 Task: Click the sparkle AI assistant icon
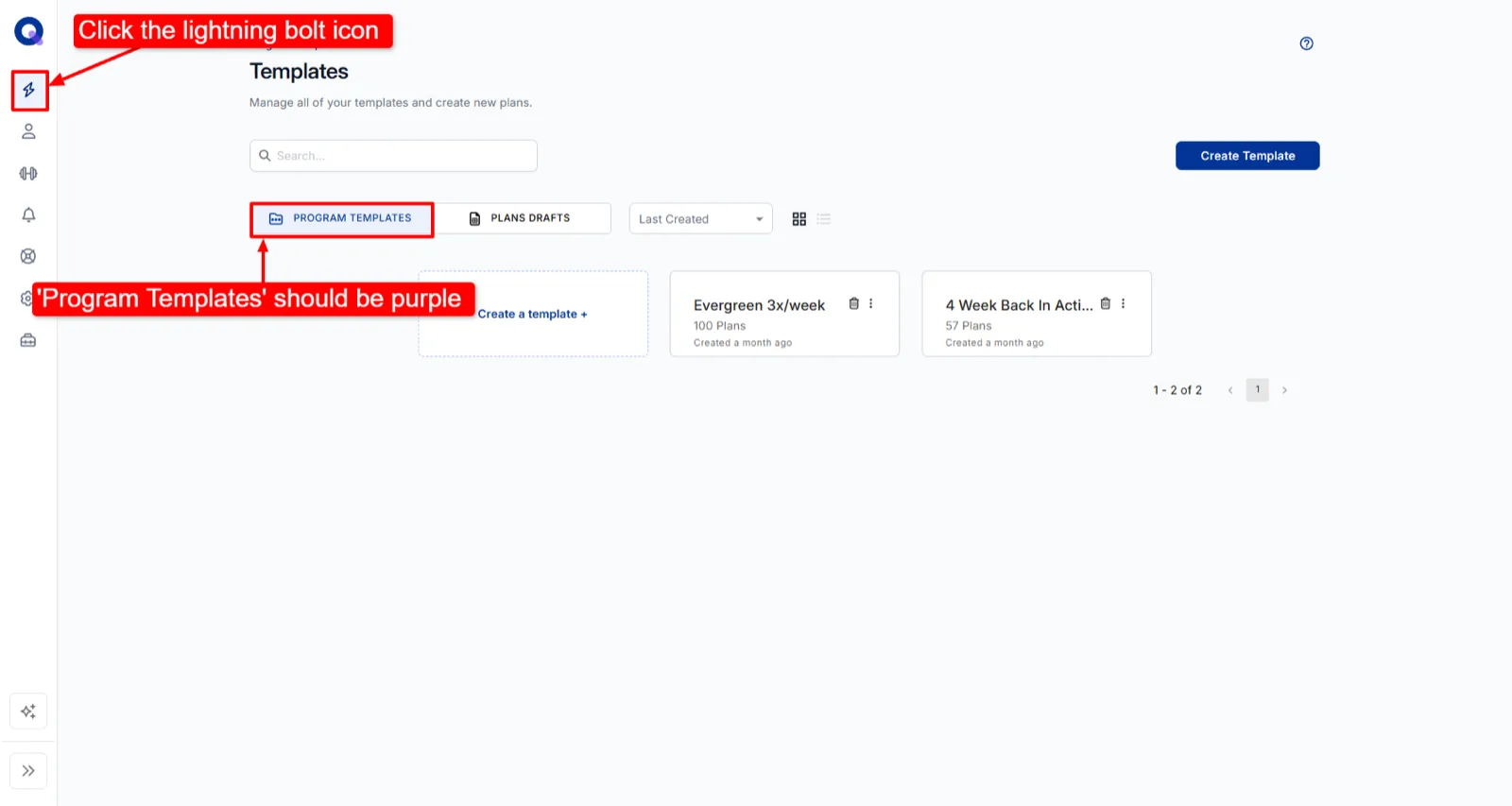(x=28, y=712)
